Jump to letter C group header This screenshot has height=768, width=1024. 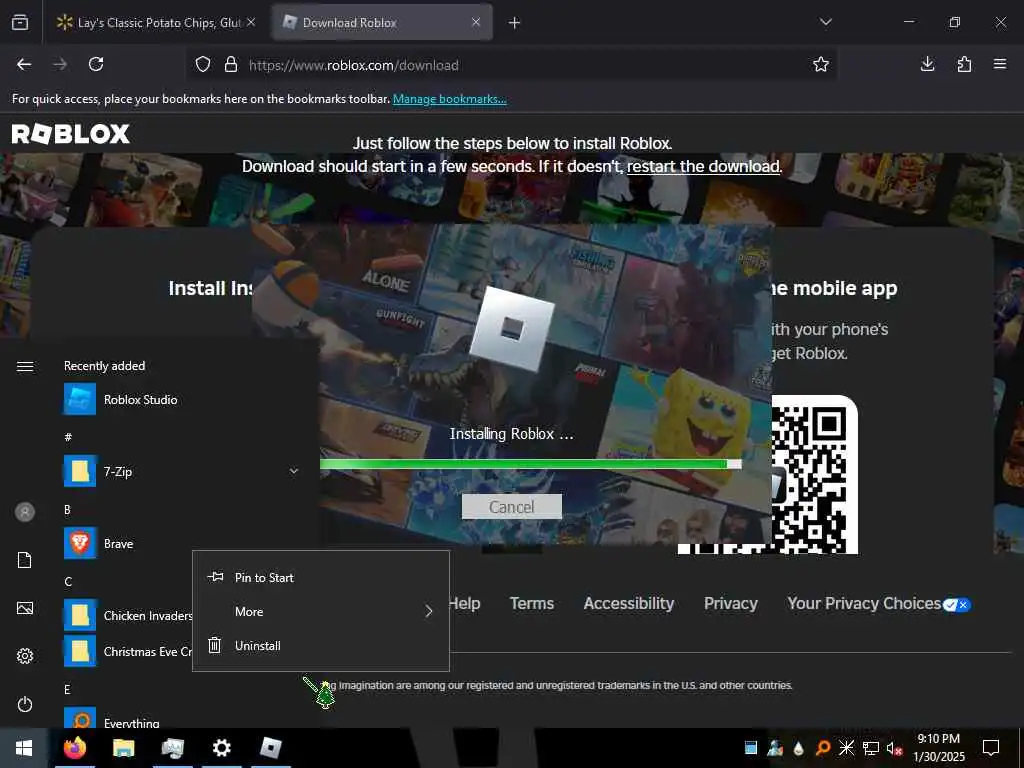point(68,581)
